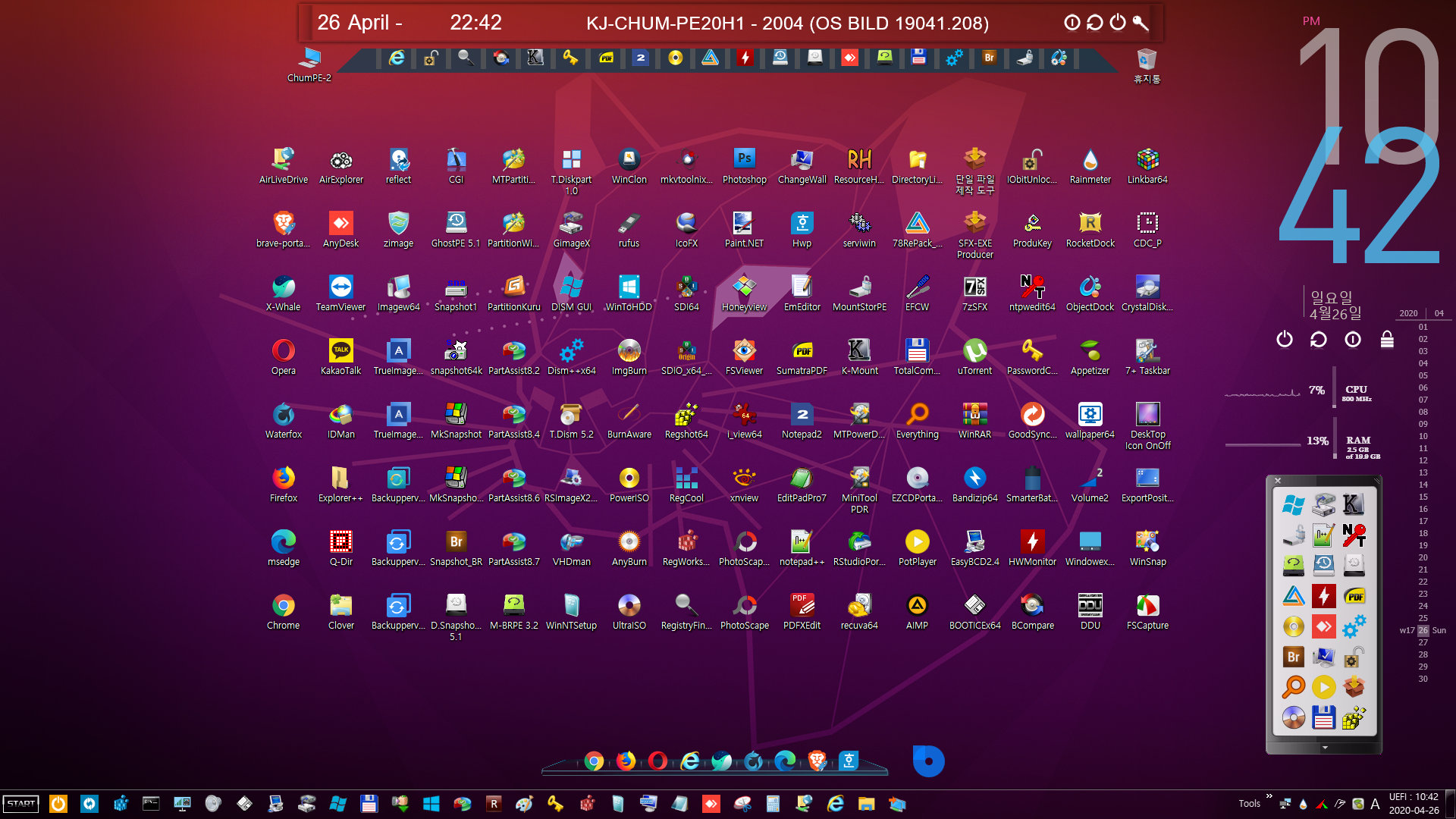Open the rufus desktop shortcut
This screenshot has width=1456, height=819.
click(x=629, y=230)
